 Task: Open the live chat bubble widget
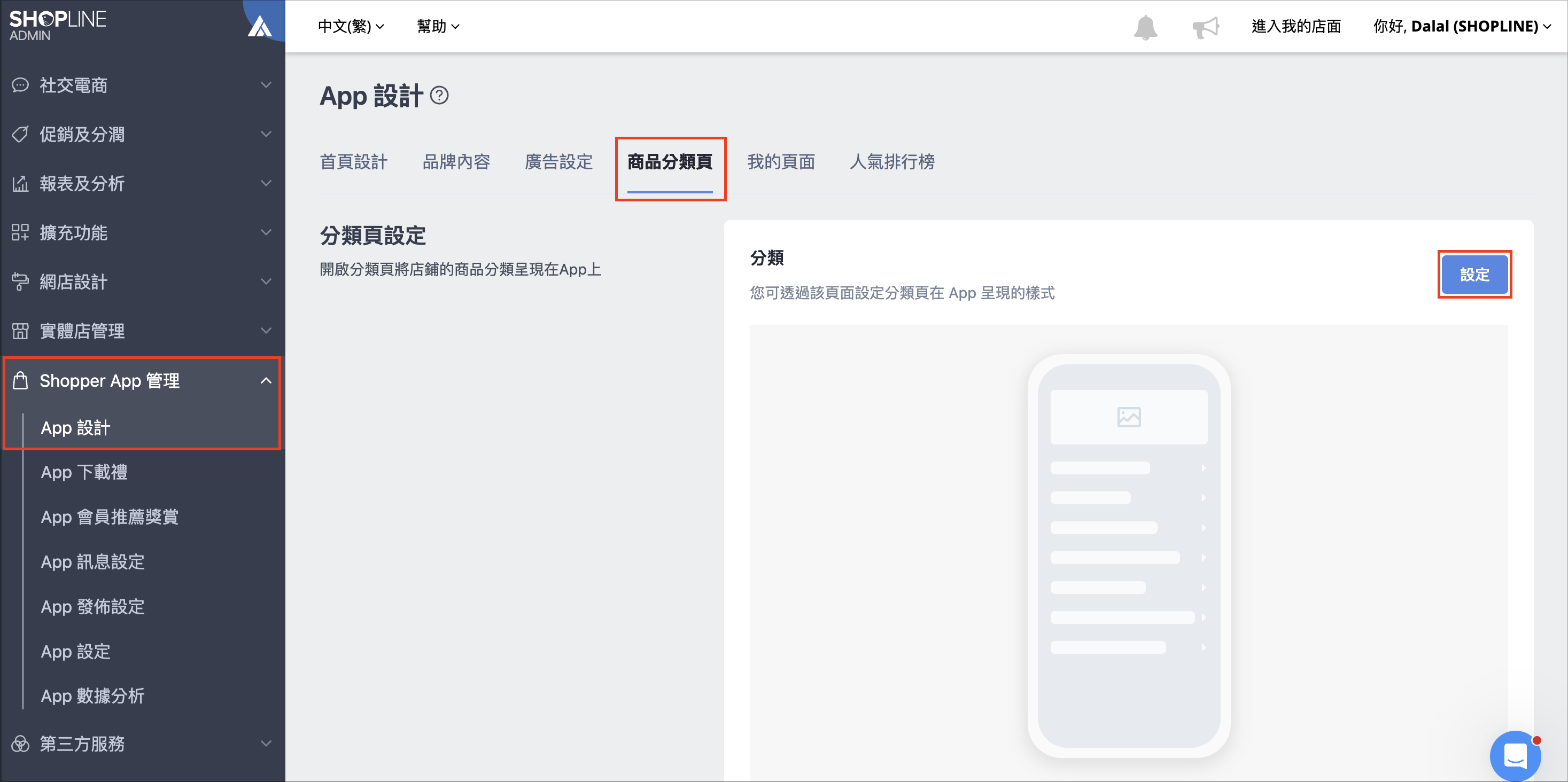coord(1515,755)
